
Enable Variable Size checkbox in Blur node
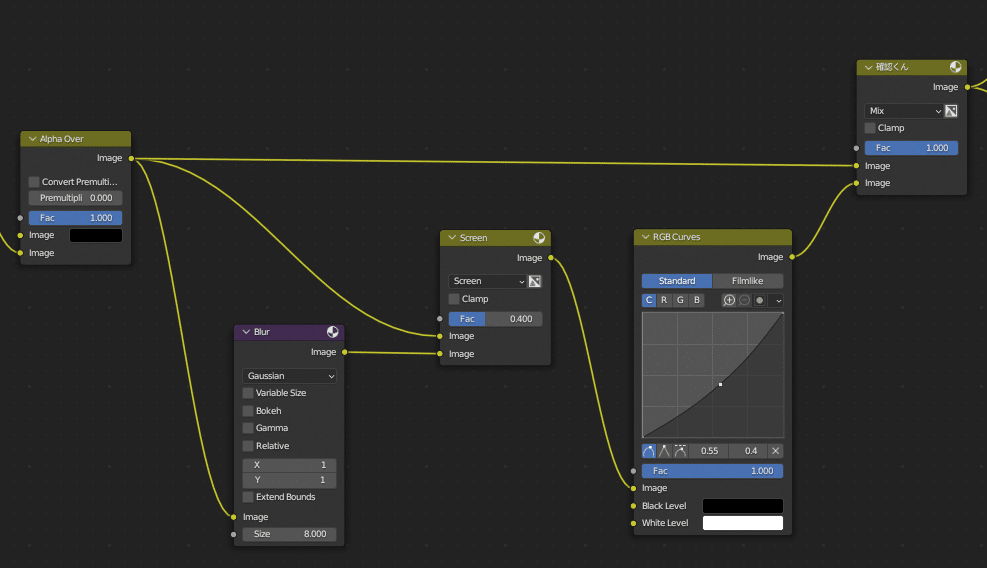pos(248,393)
